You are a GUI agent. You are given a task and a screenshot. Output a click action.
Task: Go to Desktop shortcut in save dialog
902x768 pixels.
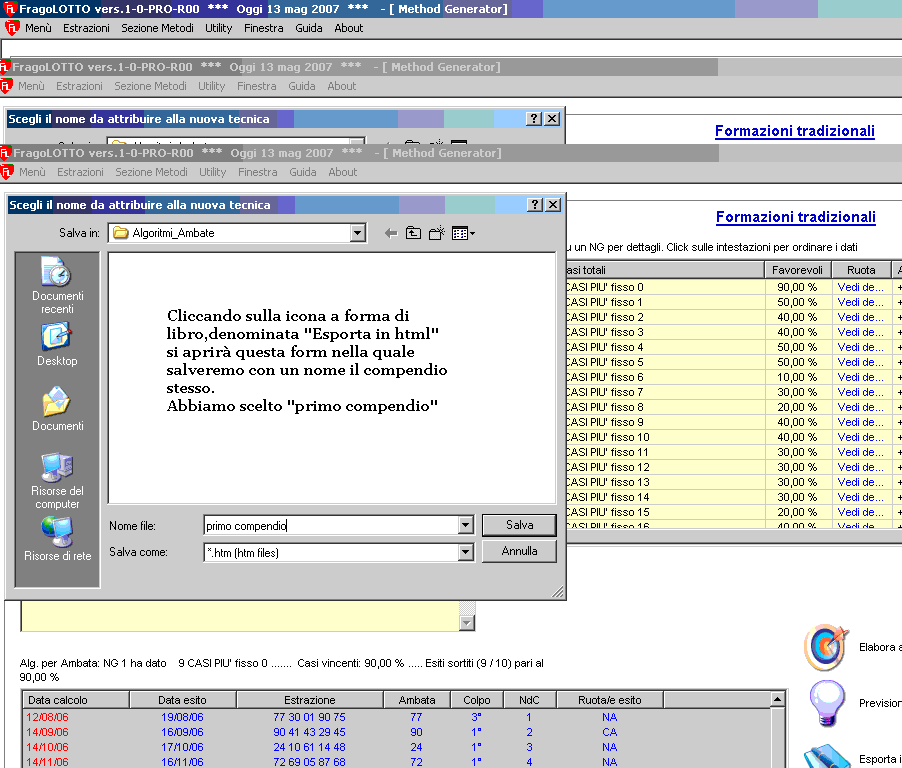(57, 345)
